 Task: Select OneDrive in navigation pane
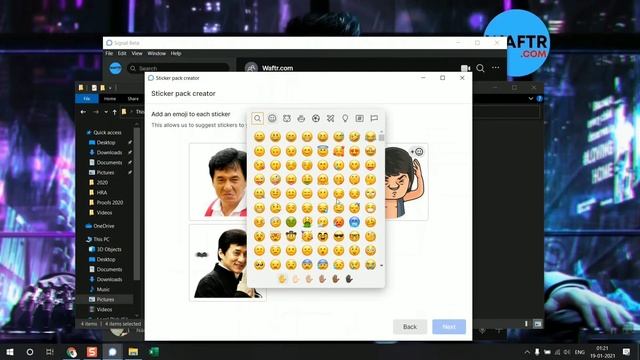[x=104, y=226]
